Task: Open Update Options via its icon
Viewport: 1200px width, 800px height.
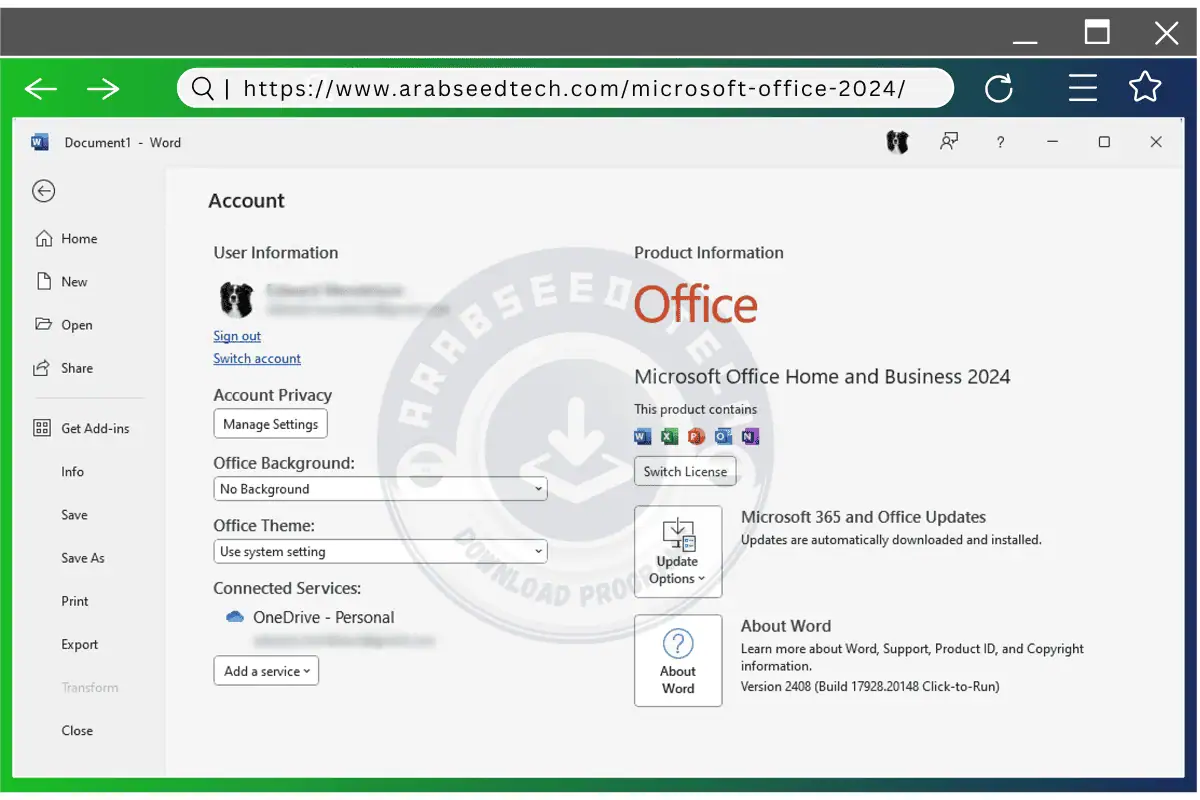Action: coord(678,536)
